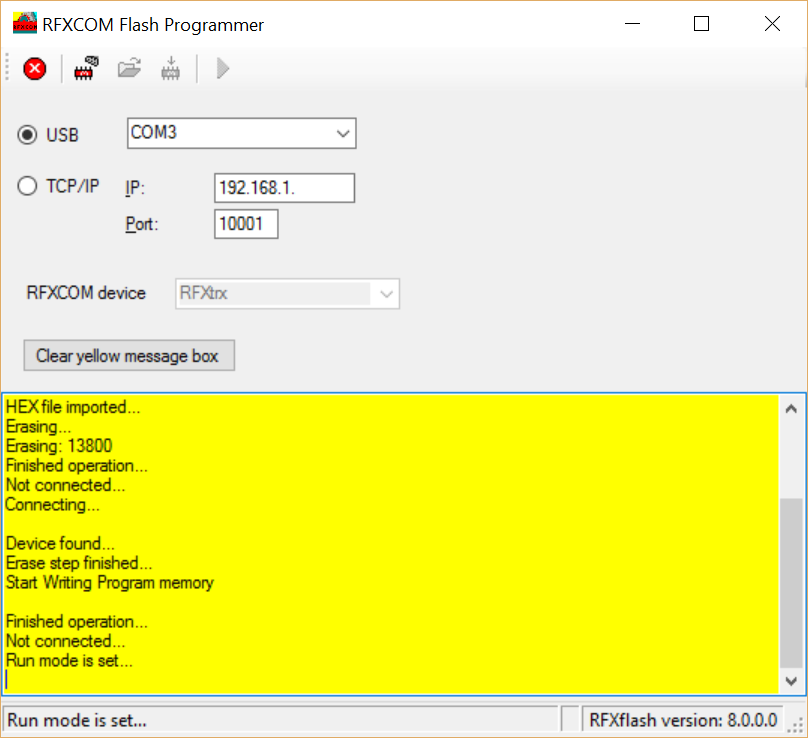Maximize the RFXCOM Flash Programmer window
Viewport: 808px width, 738px height.
(x=701, y=24)
